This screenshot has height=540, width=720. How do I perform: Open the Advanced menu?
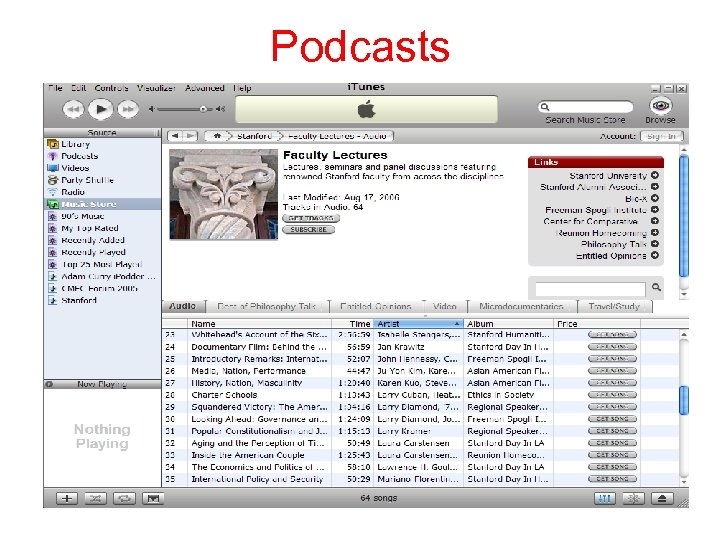coord(204,88)
